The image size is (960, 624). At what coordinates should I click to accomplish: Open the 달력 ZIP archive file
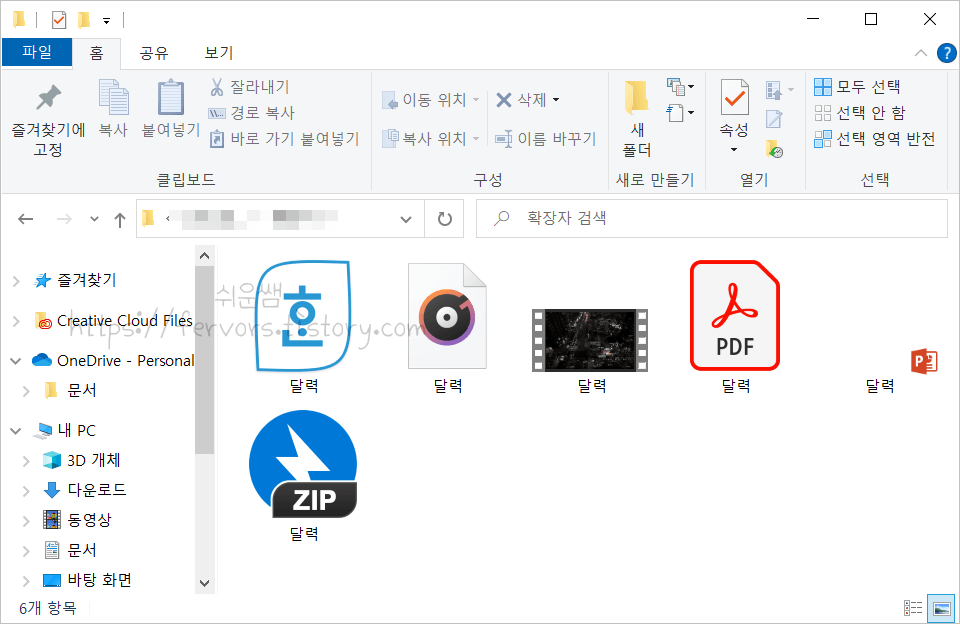304,475
